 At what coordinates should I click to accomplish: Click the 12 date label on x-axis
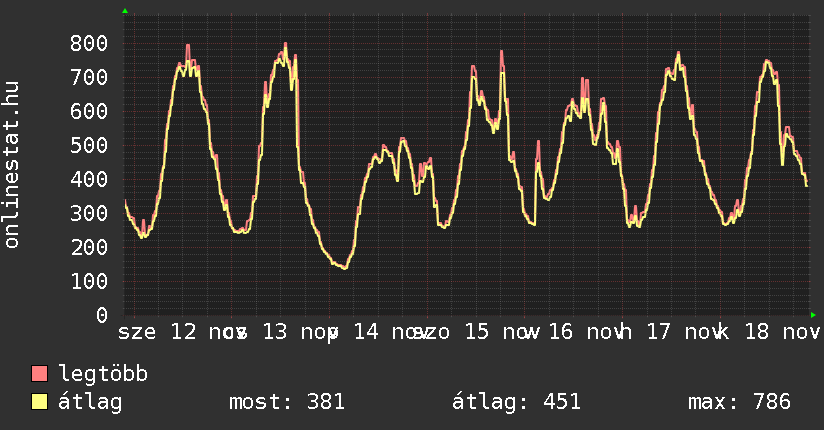184,331
